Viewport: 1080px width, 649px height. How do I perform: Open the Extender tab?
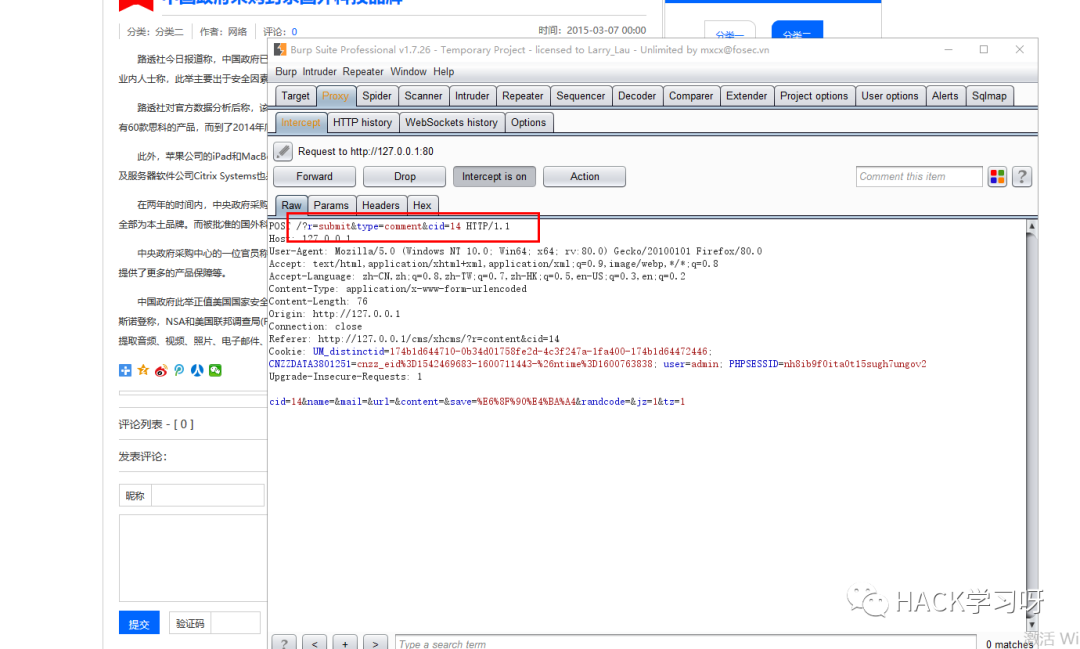click(747, 96)
